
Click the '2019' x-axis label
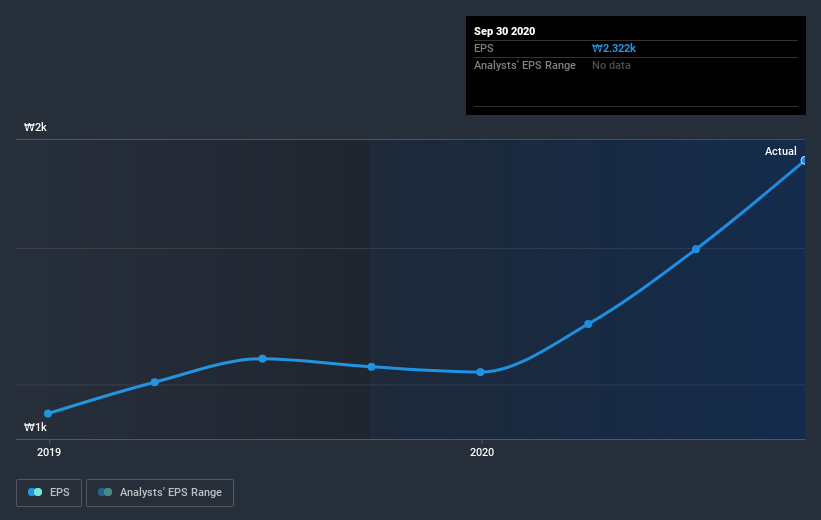point(49,452)
